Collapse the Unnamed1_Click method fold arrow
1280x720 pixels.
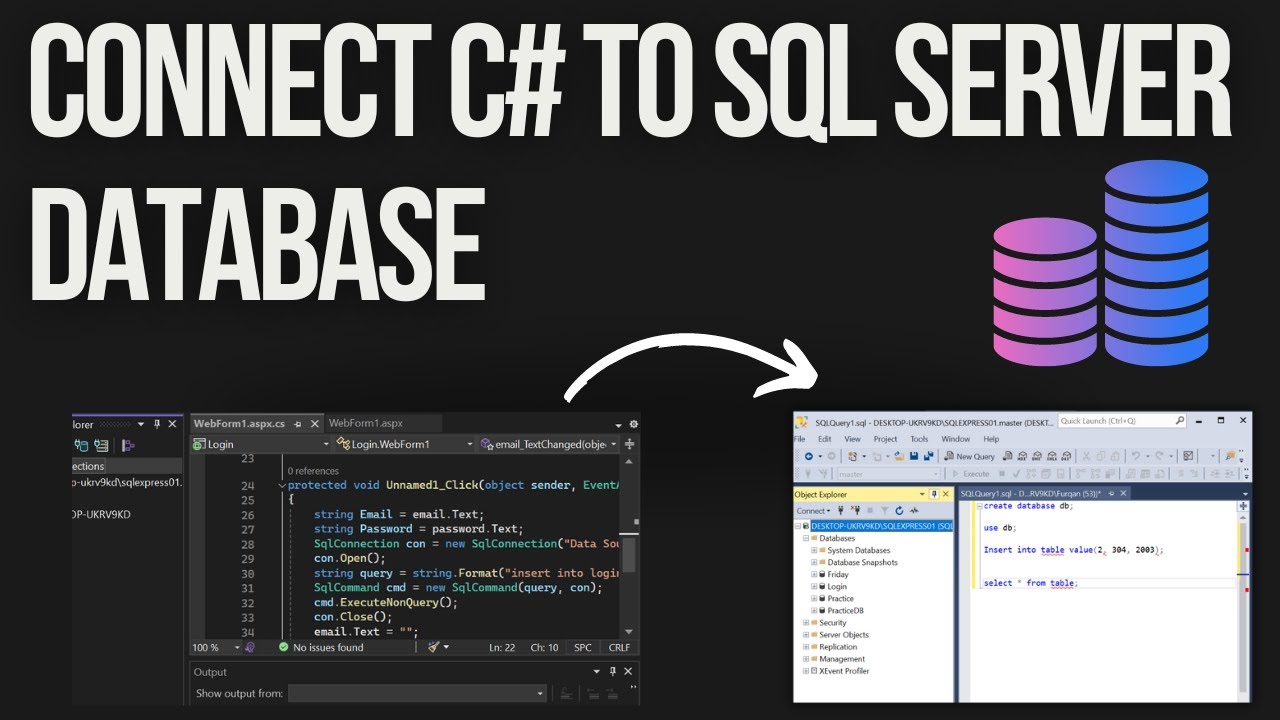(x=282, y=485)
